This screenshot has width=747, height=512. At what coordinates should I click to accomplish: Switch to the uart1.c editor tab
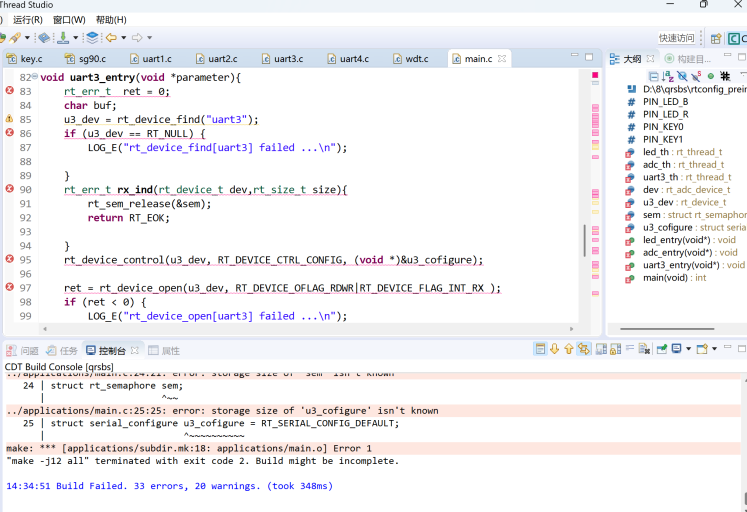(x=151, y=59)
